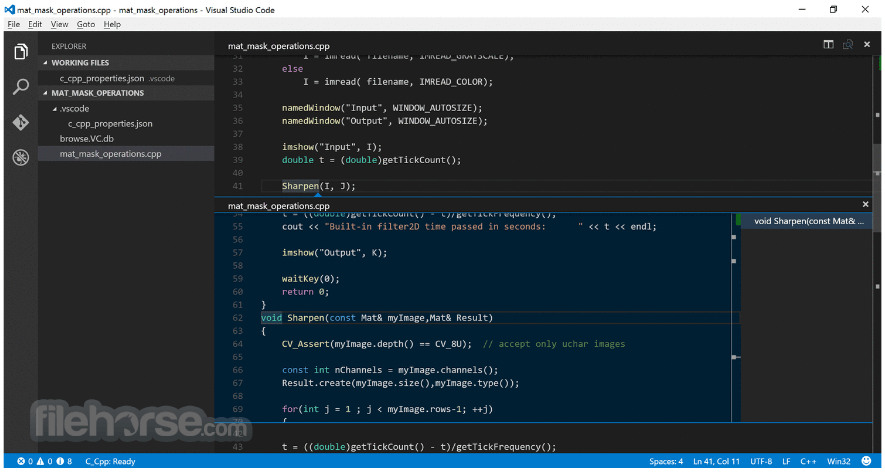Change file encoding UTF-8

(x=761, y=461)
